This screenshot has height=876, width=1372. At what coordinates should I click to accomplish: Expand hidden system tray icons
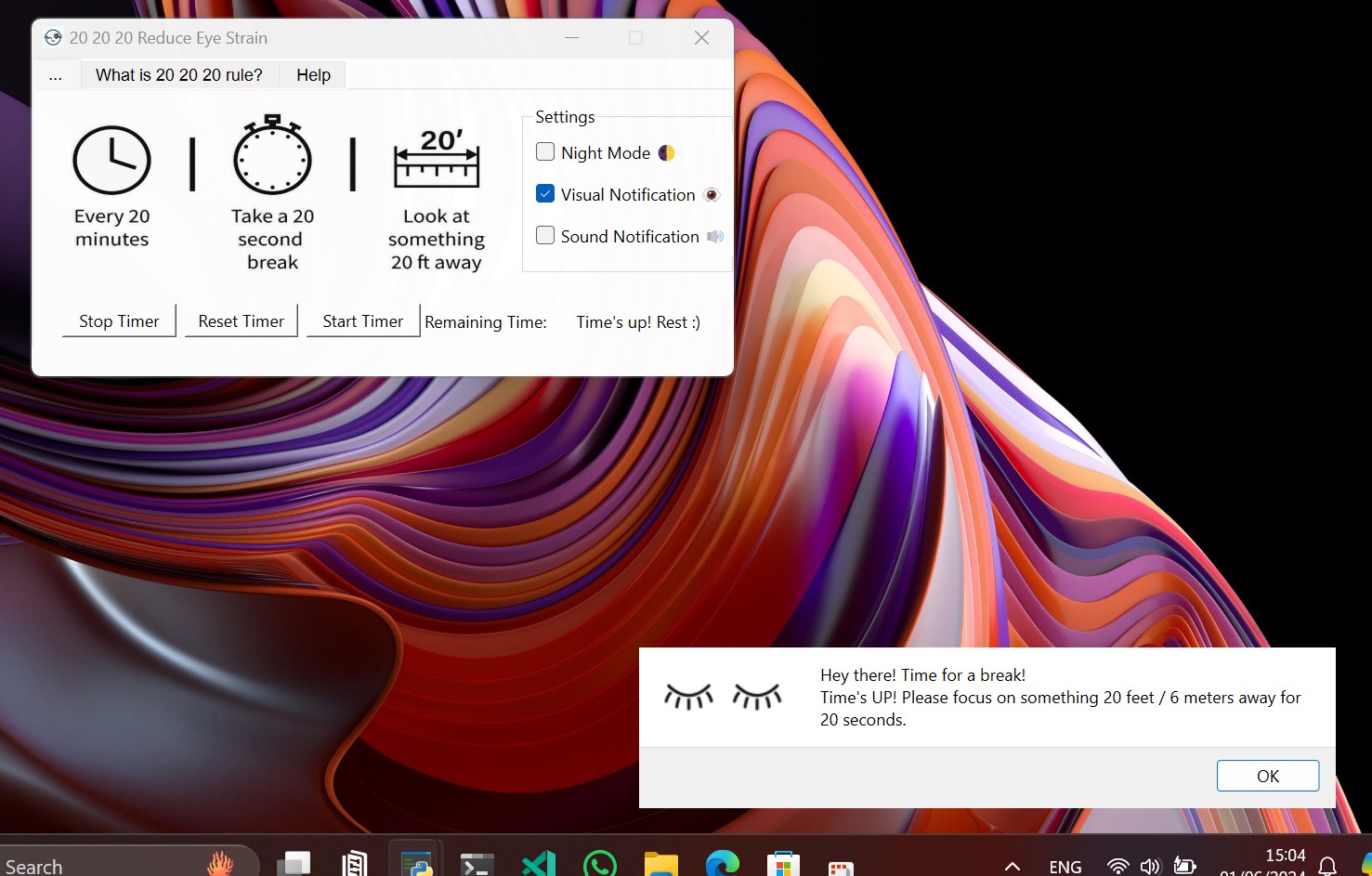[1012, 865]
